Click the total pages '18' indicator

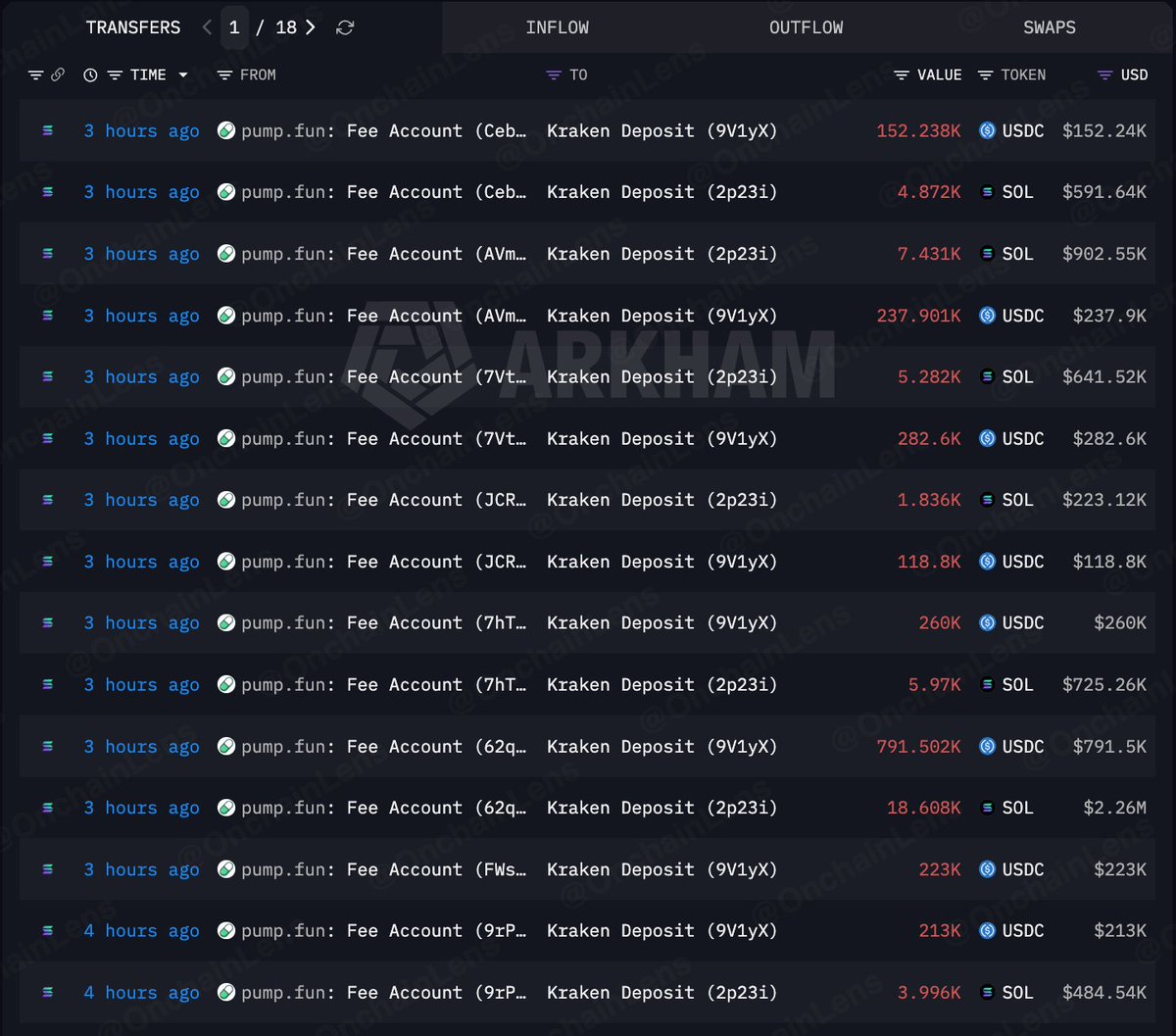coord(286,27)
